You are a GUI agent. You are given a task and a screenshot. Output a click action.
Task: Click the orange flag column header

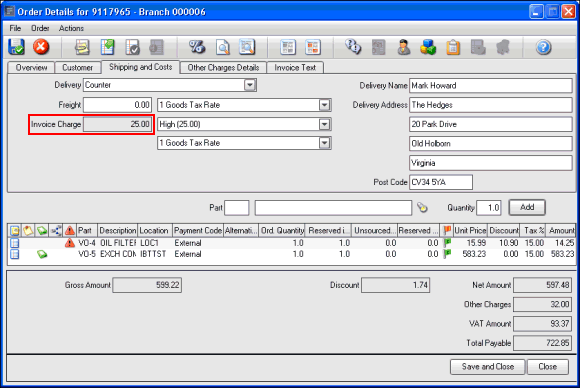[x=447, y=230]
